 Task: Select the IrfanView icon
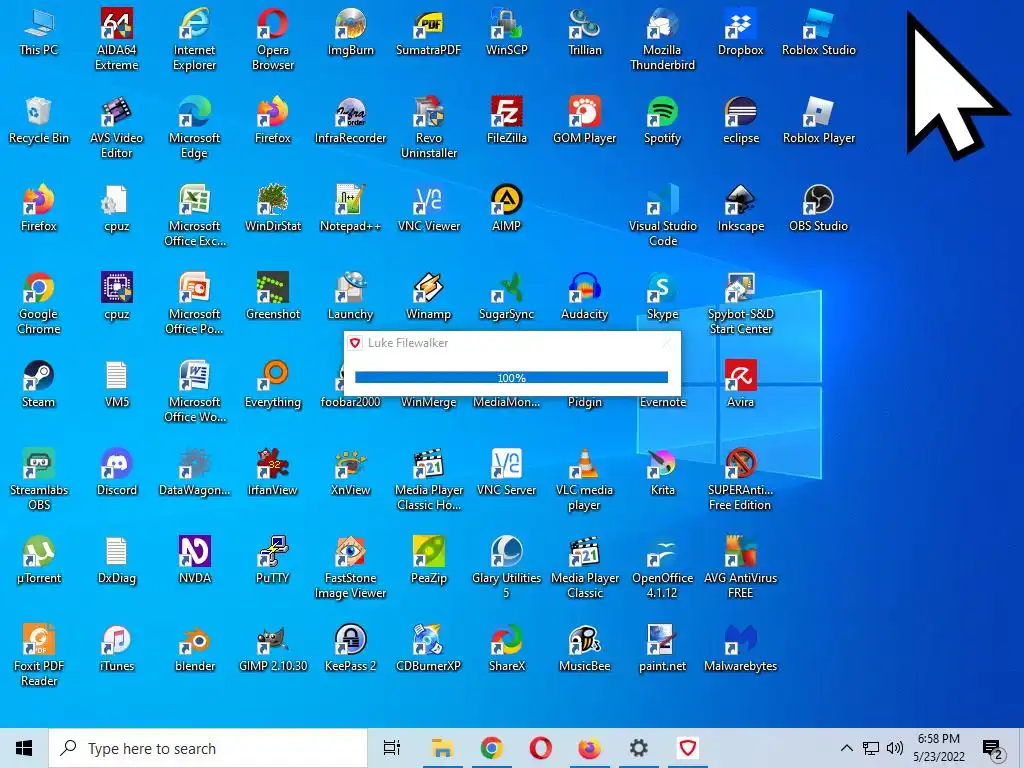pos(272,473)
